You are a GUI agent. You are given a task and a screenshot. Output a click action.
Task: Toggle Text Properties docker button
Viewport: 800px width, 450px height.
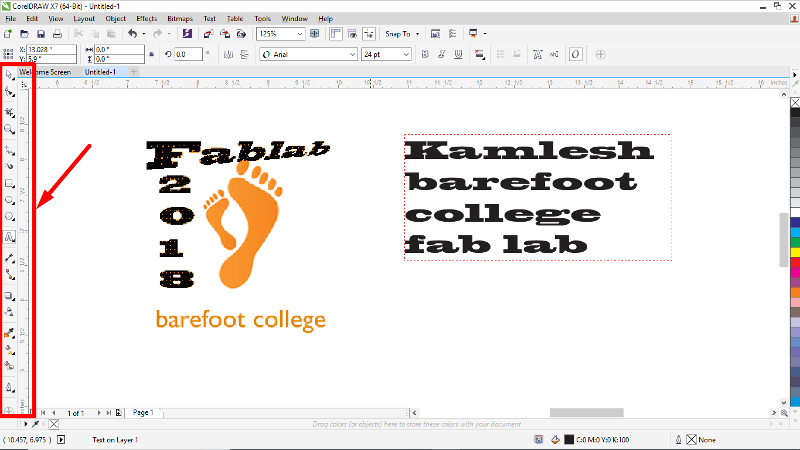537,54
